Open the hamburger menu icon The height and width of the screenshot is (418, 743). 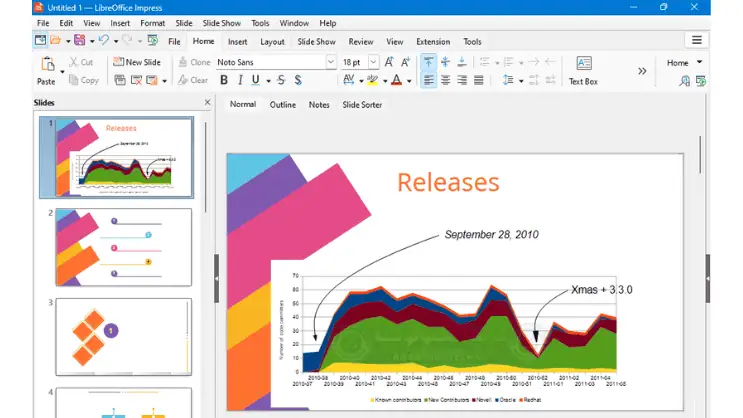697,40
